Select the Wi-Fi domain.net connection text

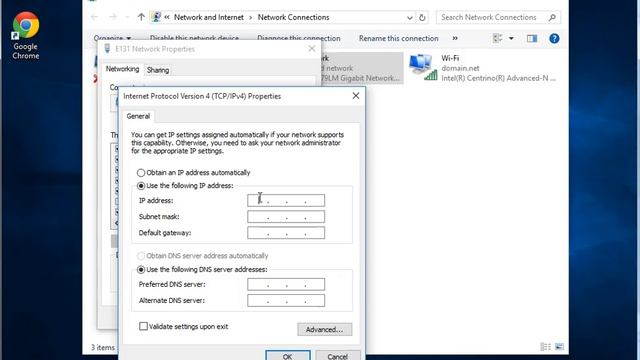pos(460,68)
